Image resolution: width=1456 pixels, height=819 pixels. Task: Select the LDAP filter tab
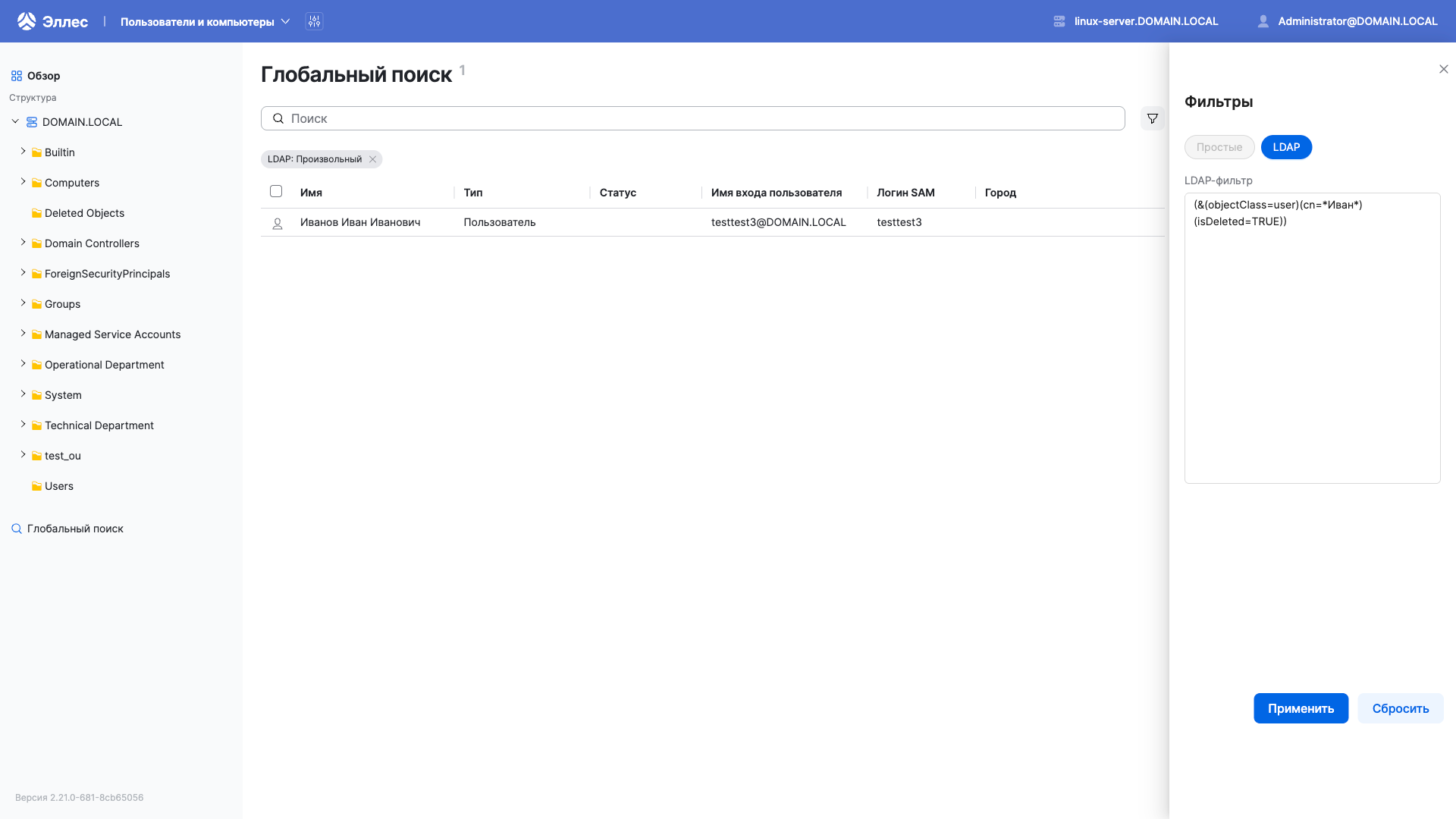(1286, 147)
